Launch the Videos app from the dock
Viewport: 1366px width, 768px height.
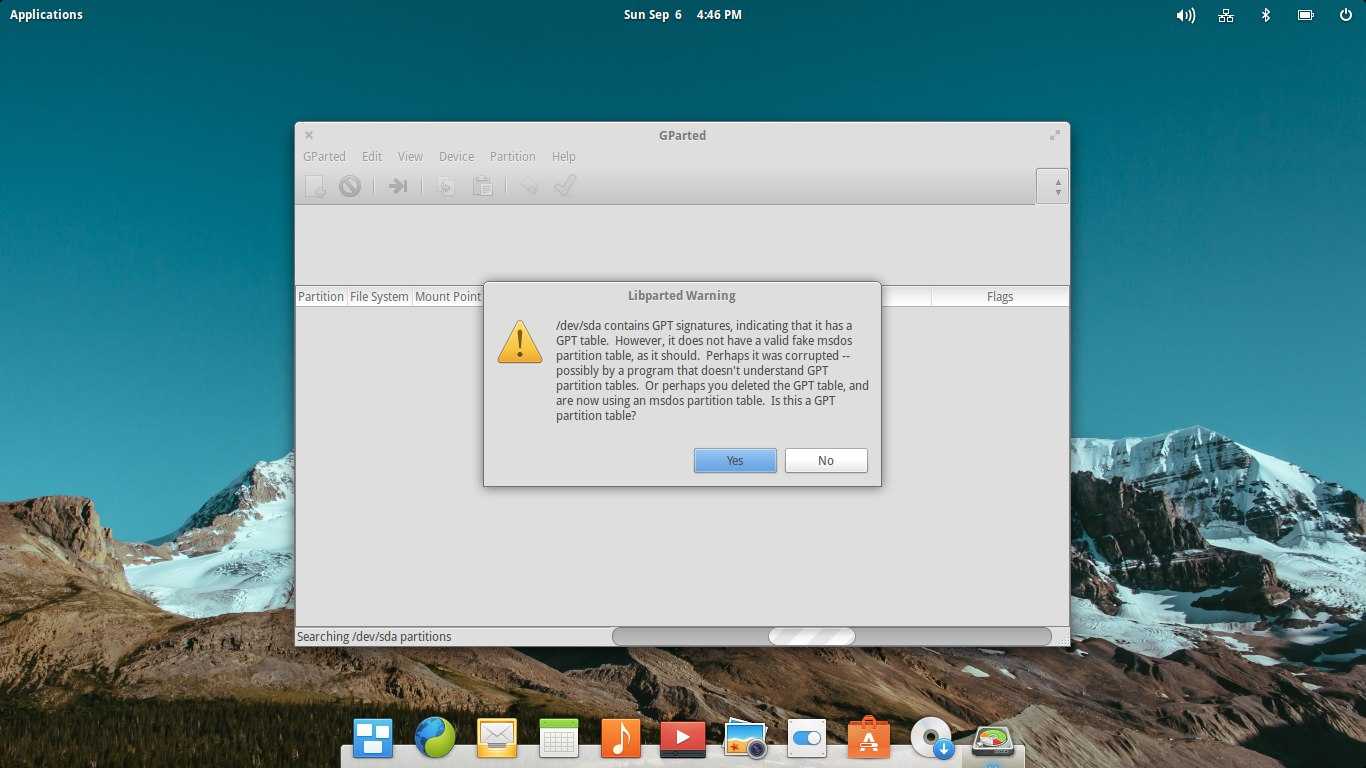point(683,739)
